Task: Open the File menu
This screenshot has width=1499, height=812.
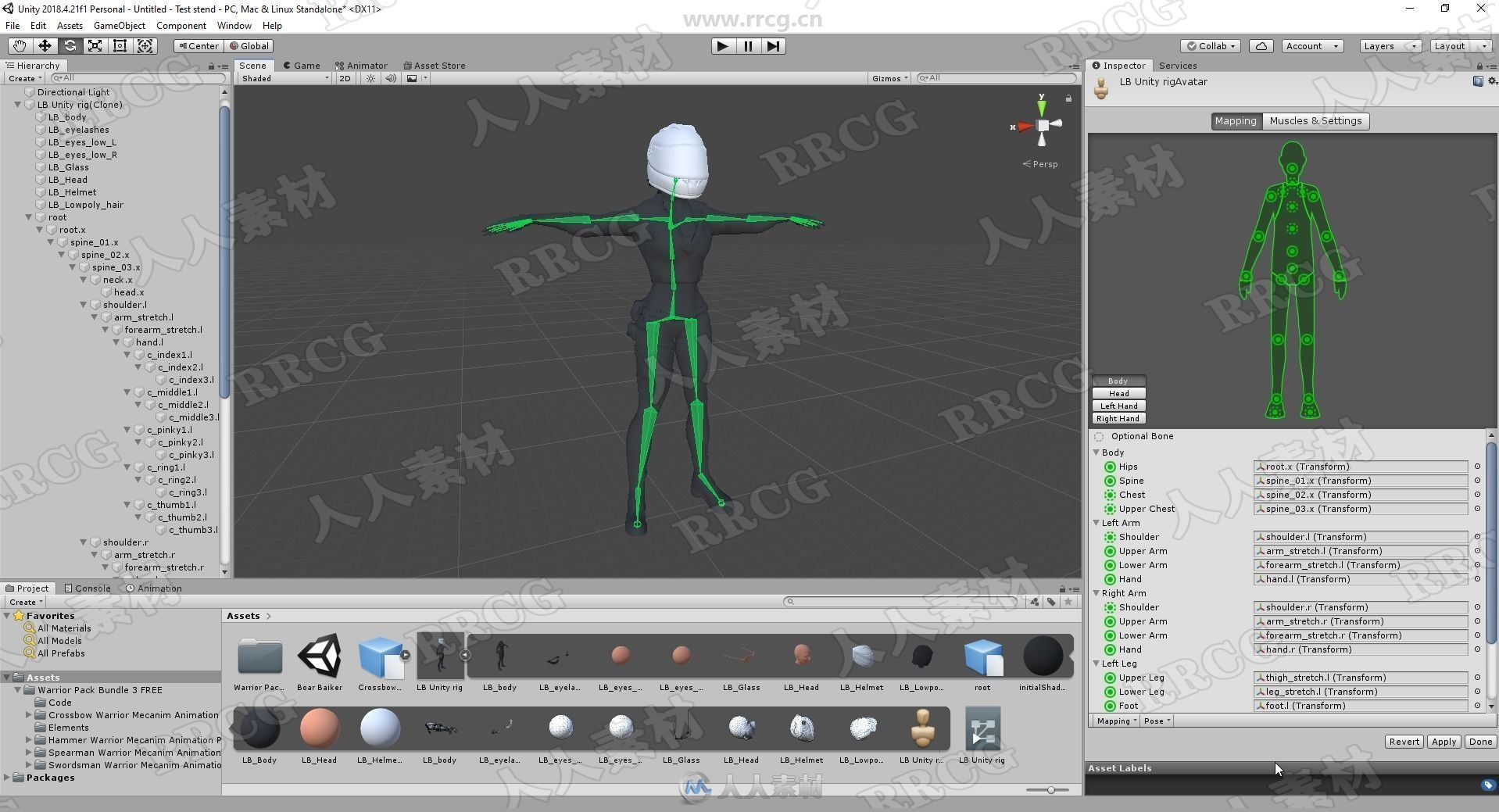Action: click(13, 25)
